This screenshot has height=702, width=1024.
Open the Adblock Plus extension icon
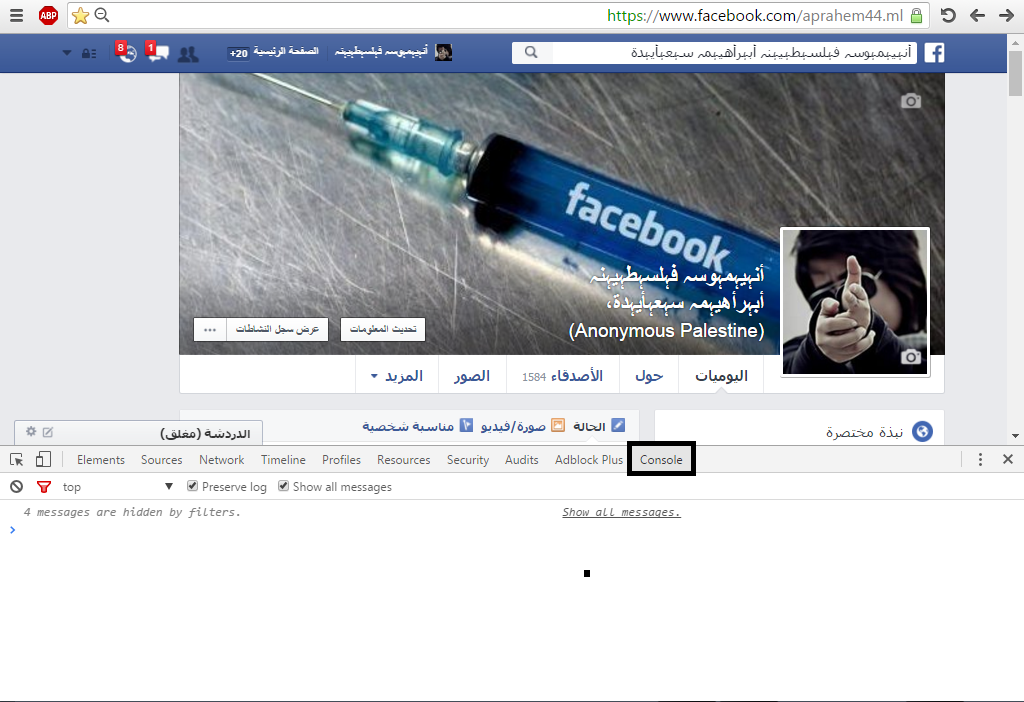click(48, 16)
